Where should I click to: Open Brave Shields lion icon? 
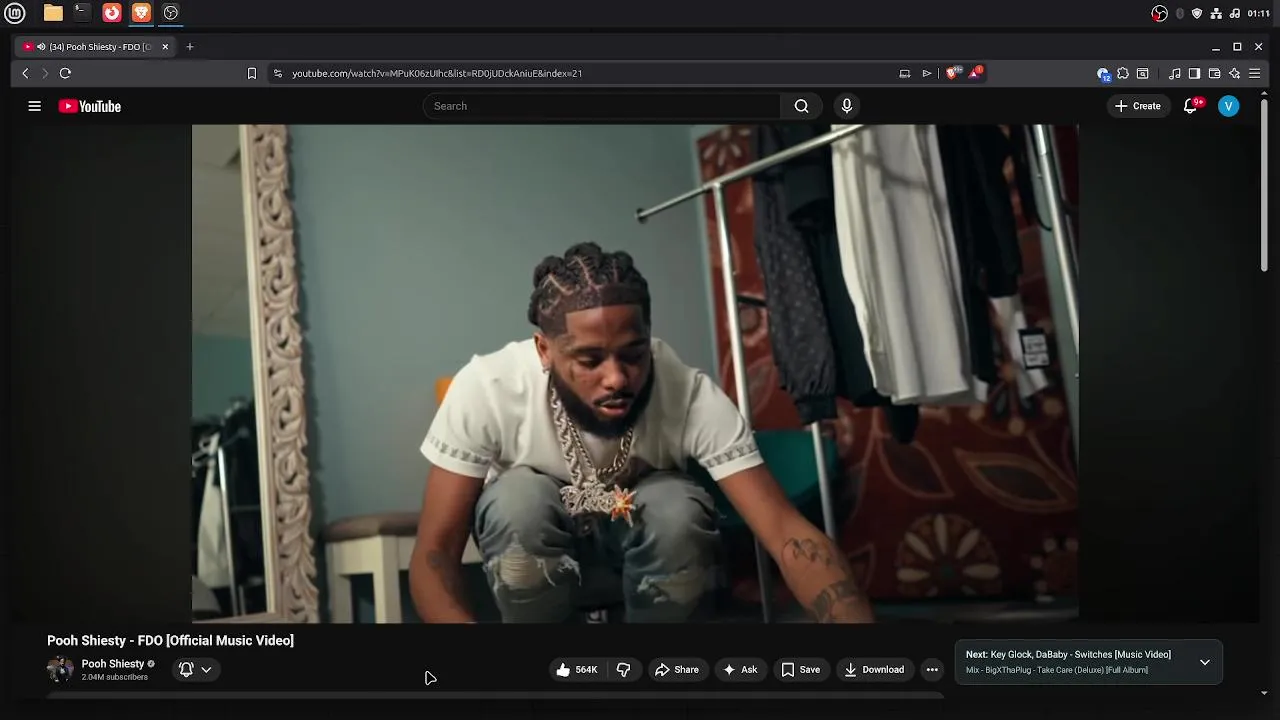(x=953, y=72)
